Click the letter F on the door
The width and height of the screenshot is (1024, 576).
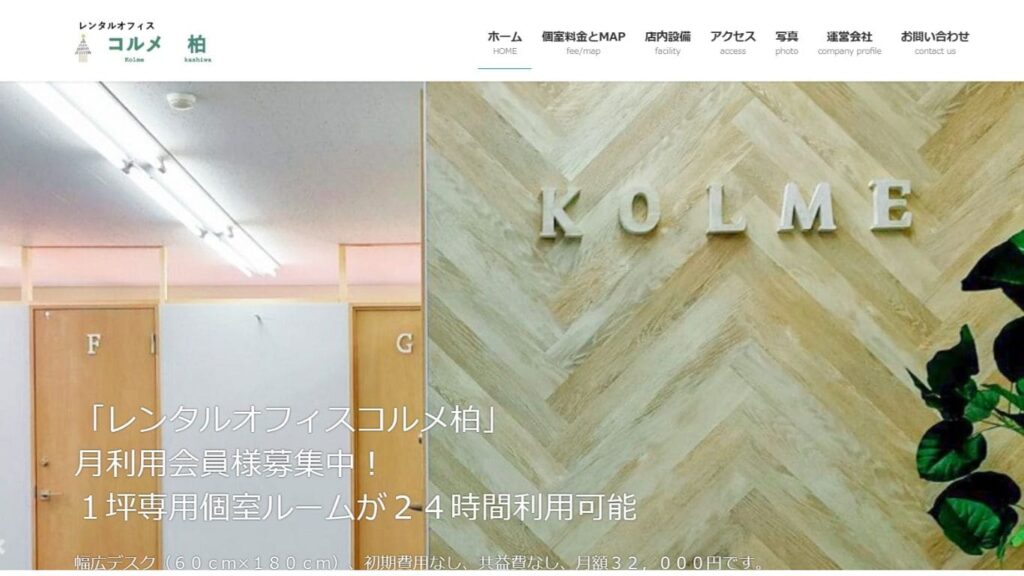point(93,344)
